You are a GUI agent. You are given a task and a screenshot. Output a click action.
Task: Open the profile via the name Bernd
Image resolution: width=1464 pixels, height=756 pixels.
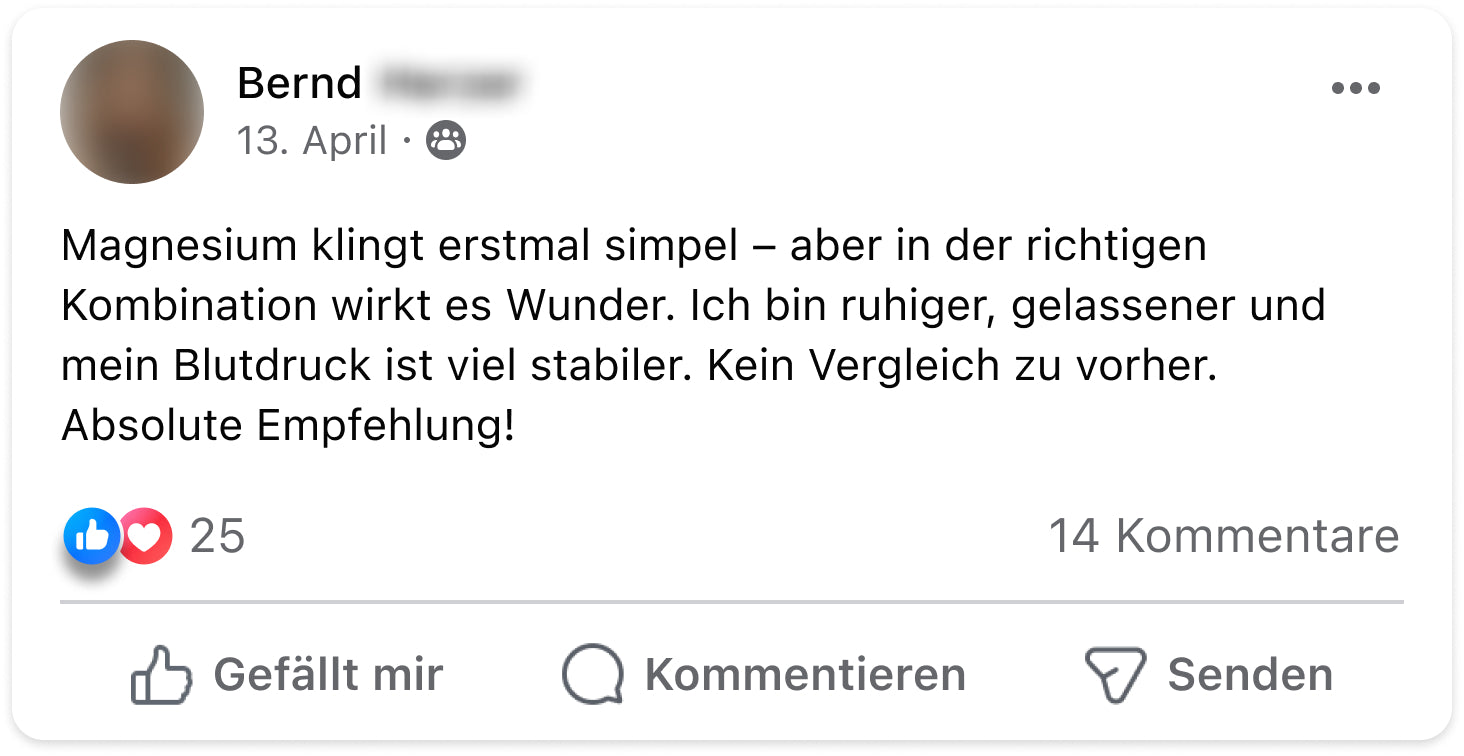pyautogui.click(x=299, y=83)
